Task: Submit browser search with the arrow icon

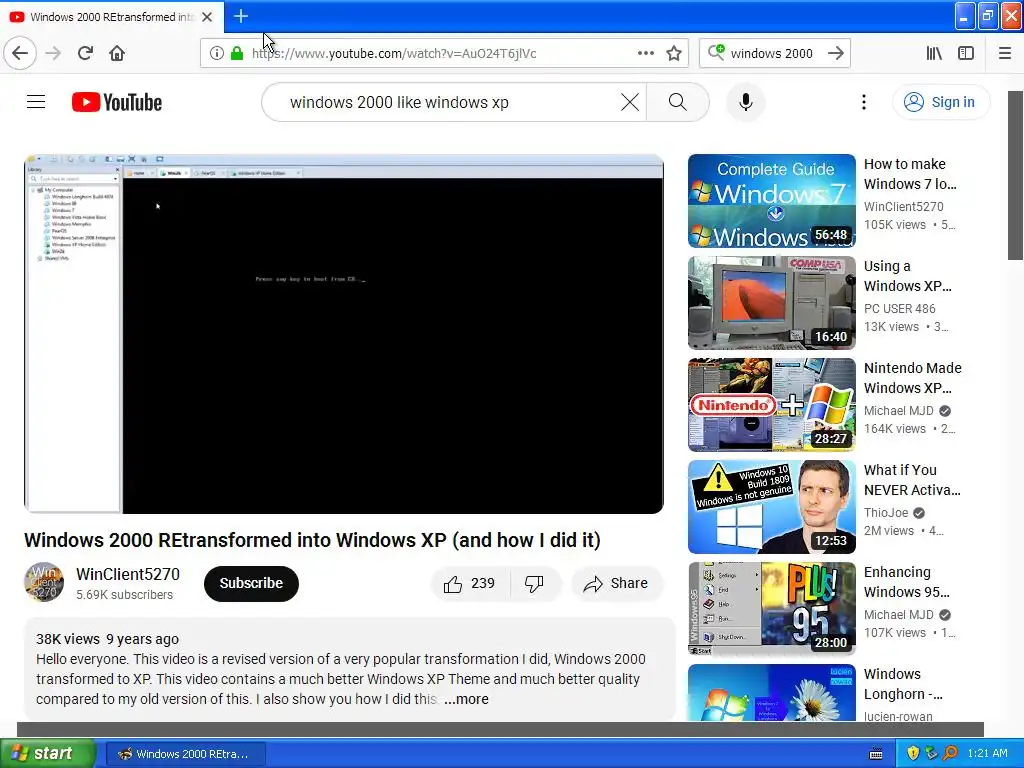Action: point(836,53)
